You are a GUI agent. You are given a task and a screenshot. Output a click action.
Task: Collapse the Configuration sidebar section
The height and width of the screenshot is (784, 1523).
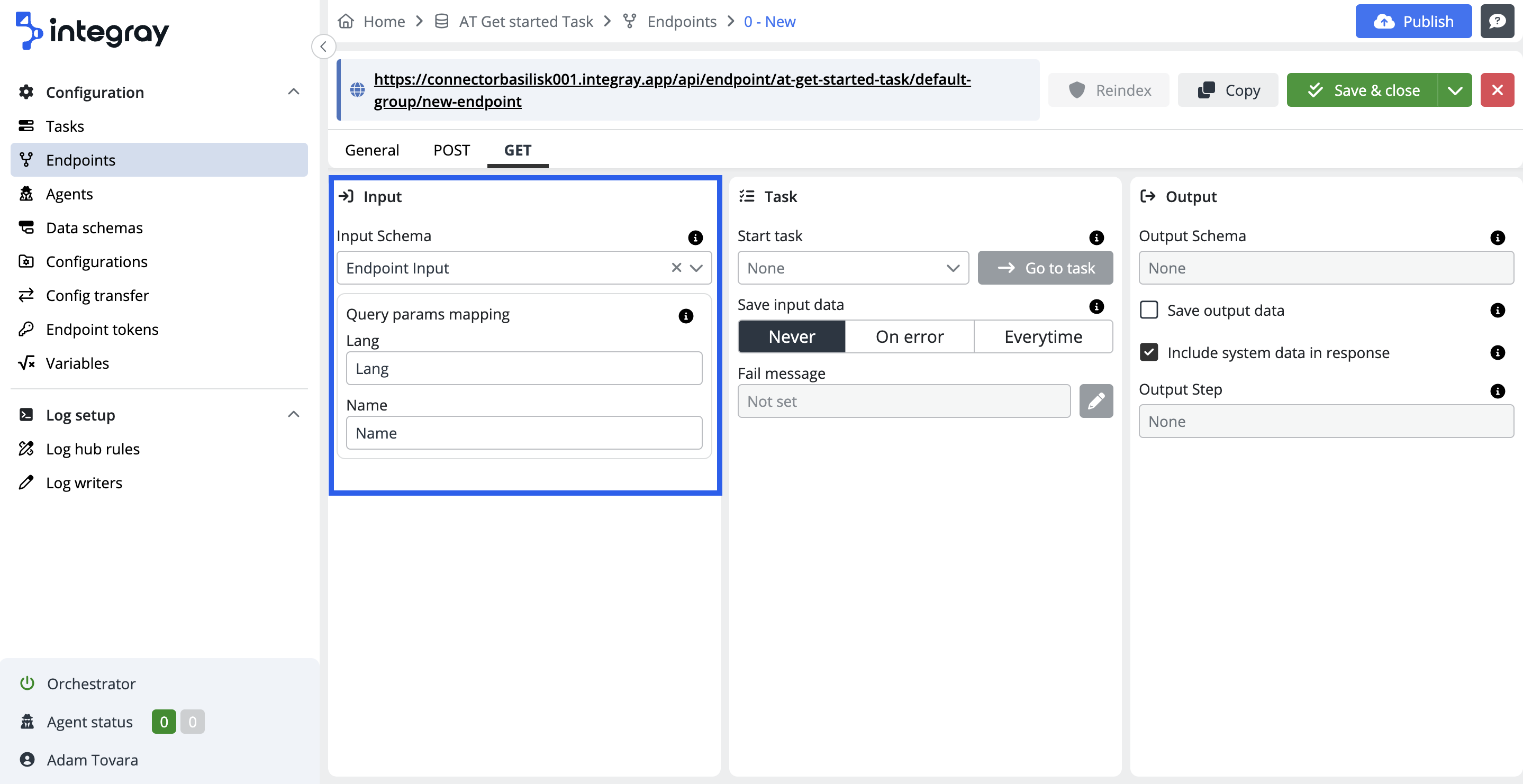(293, 92)
